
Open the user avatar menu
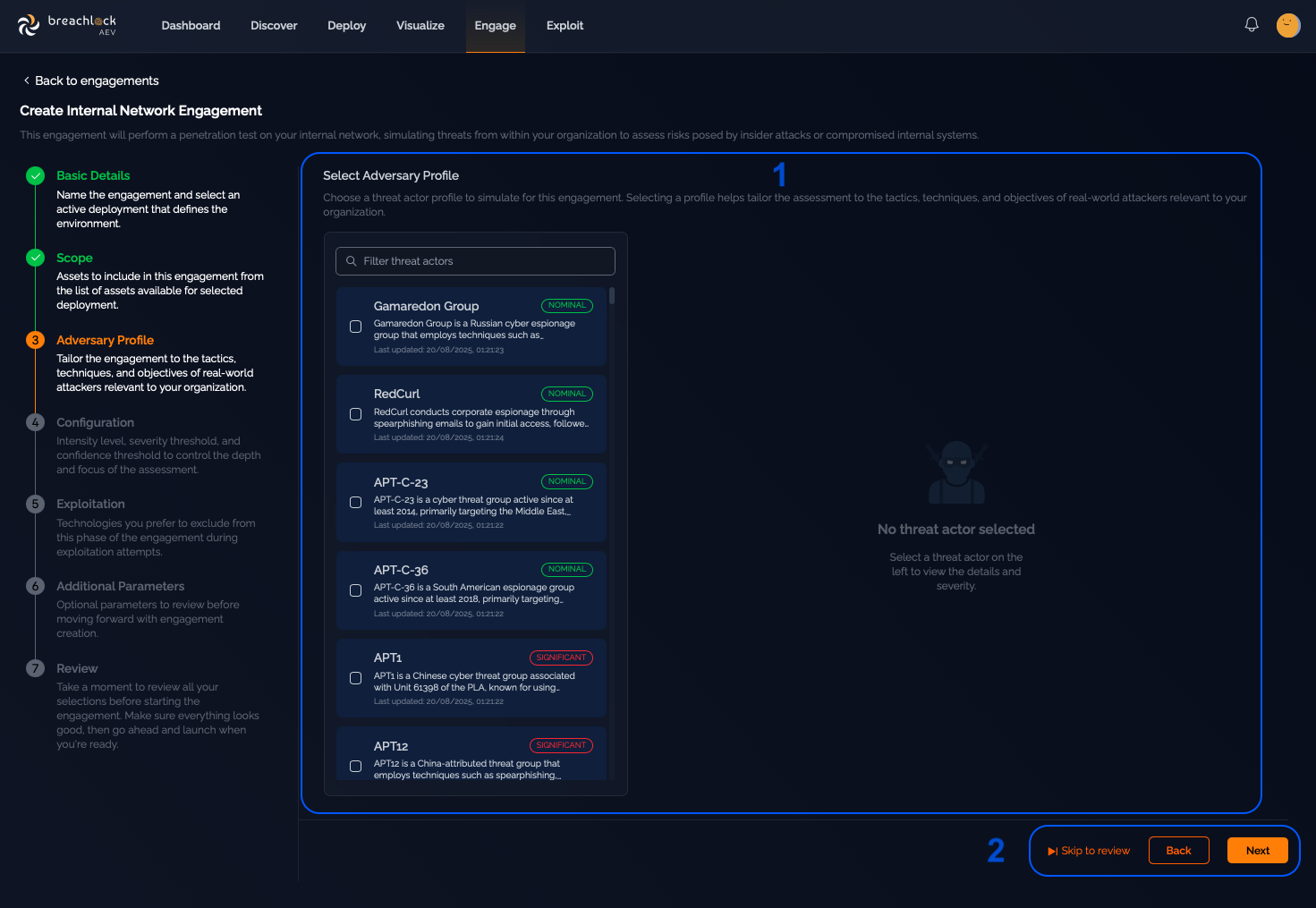coord(1288,25)
